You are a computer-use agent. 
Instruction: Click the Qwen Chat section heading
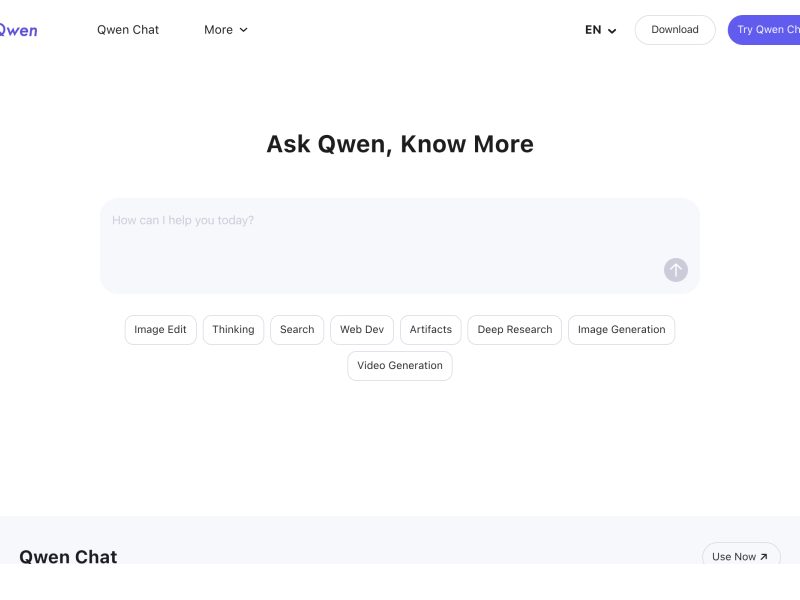[x=68, y=557]
